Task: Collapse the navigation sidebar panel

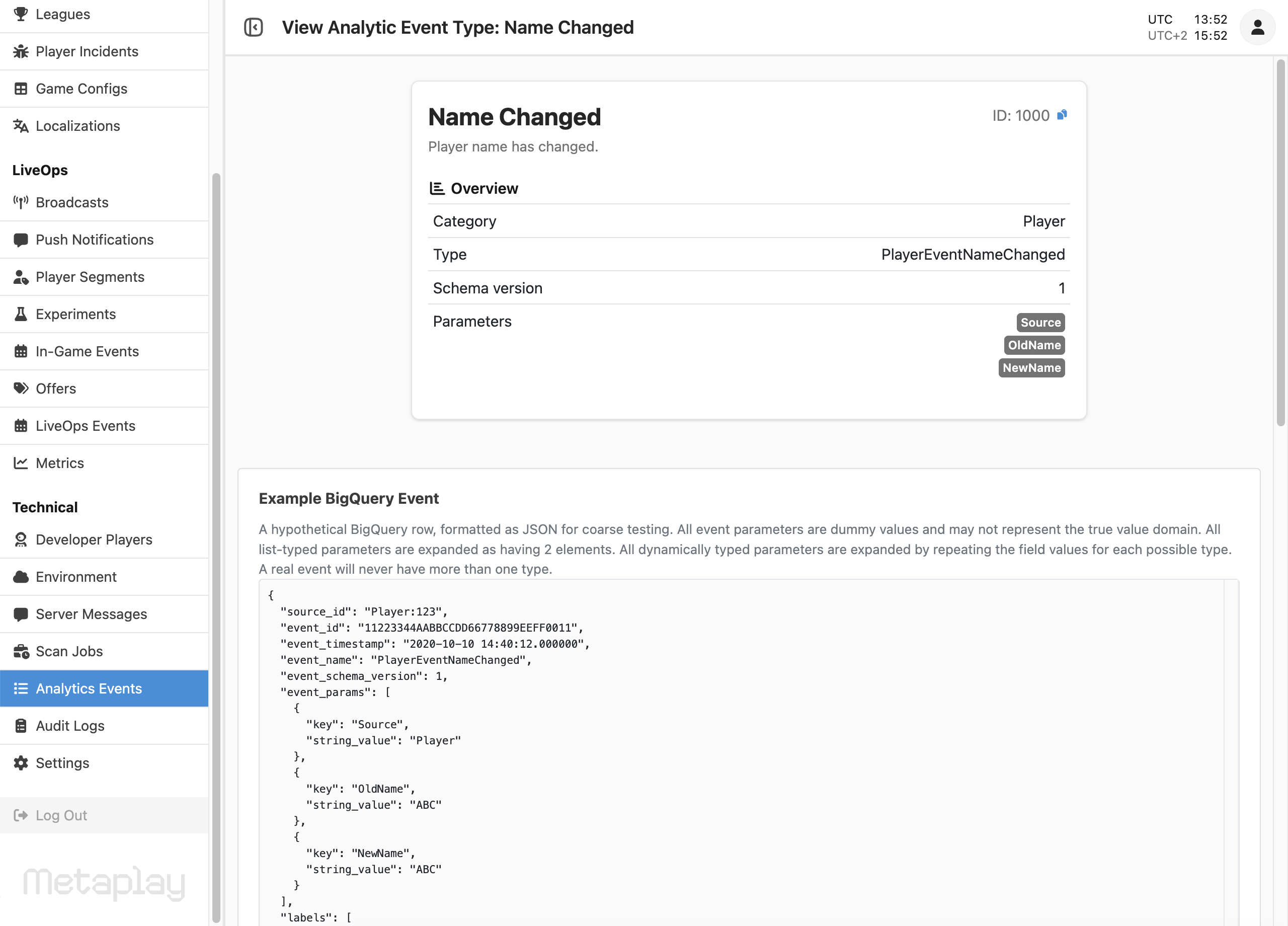Action: pos(254,27)
